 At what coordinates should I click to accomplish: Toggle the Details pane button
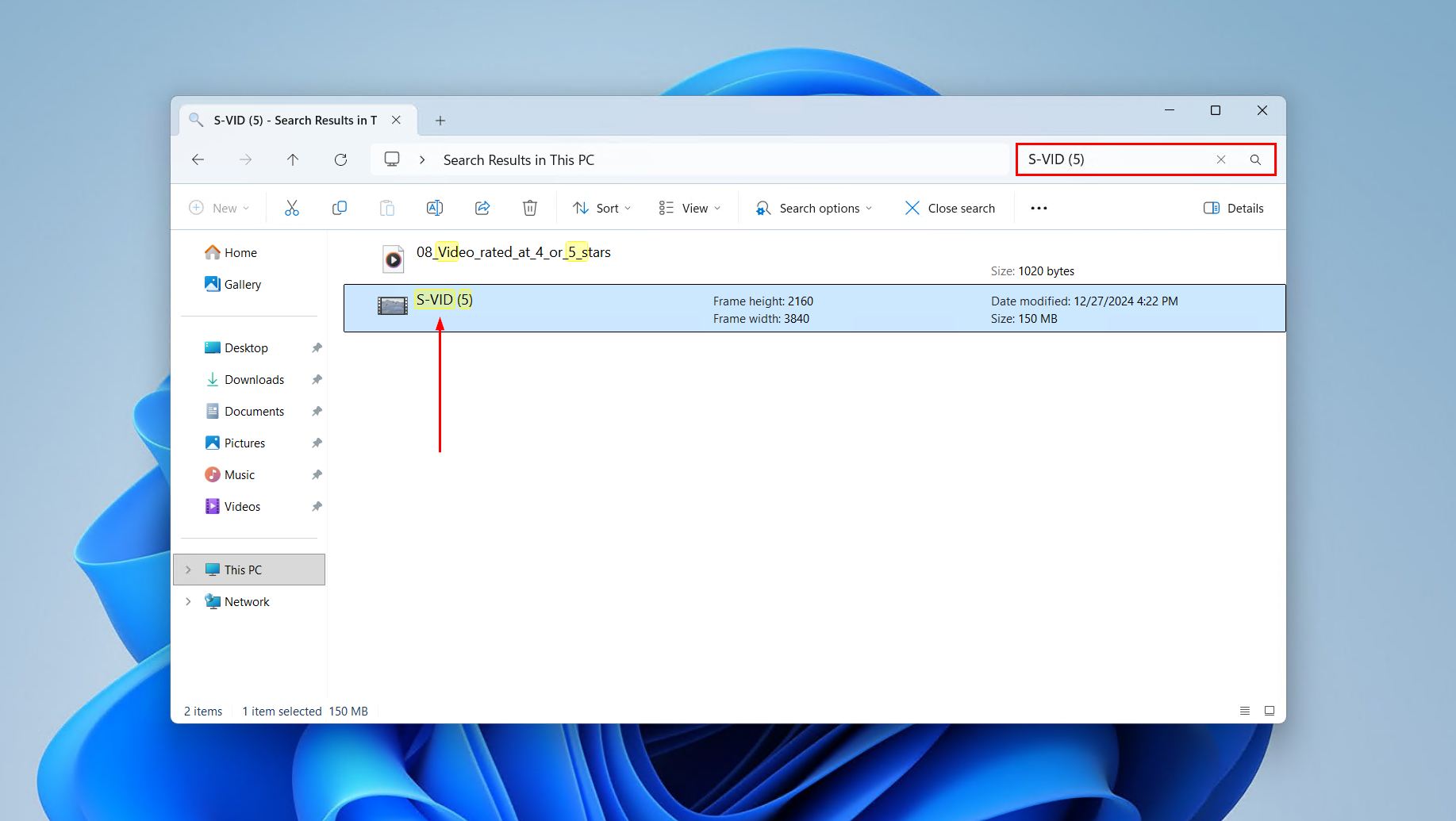click(x=1234, y=208)
